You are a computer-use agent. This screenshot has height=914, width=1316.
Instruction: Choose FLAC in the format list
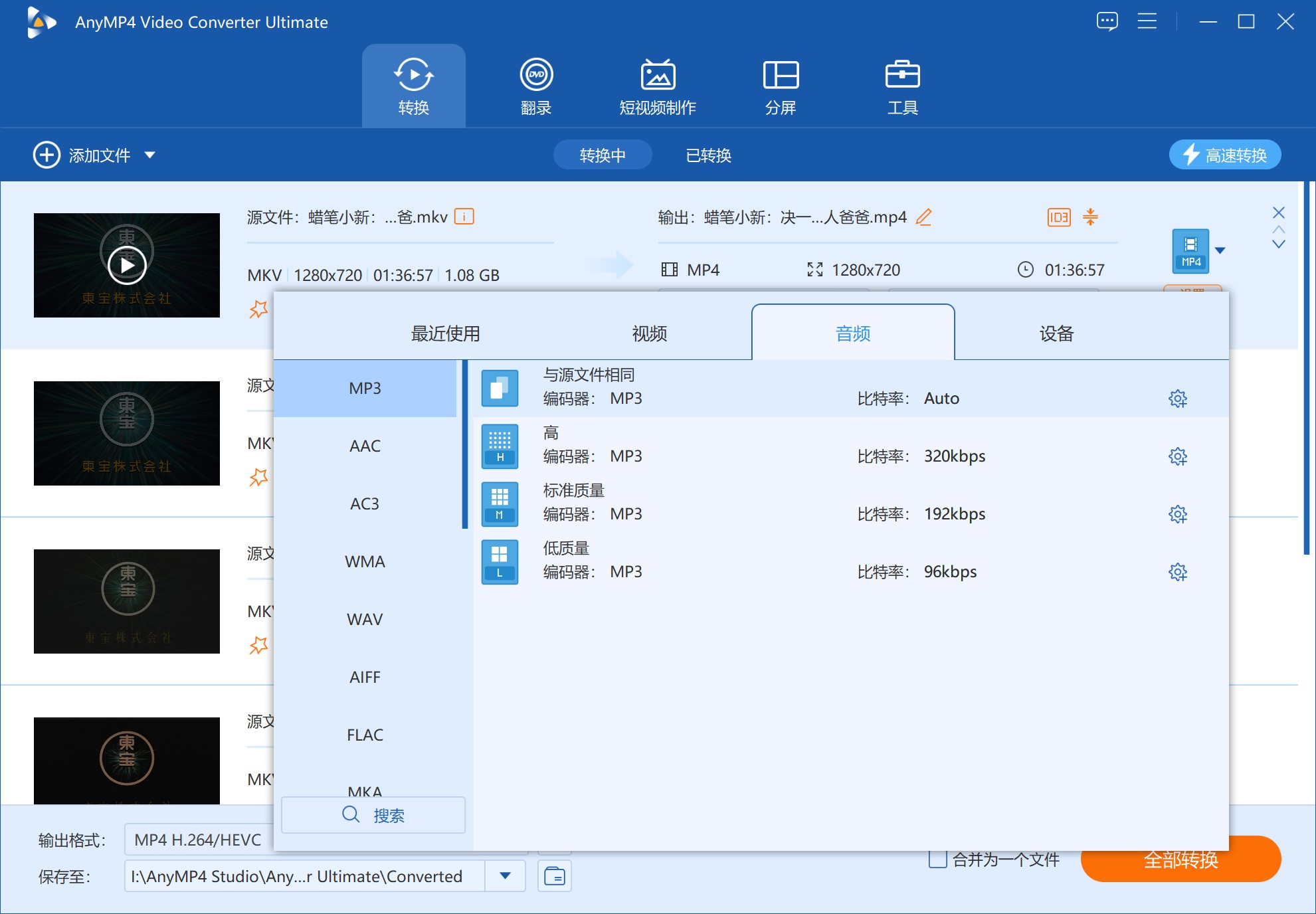[x=365, y=735]
